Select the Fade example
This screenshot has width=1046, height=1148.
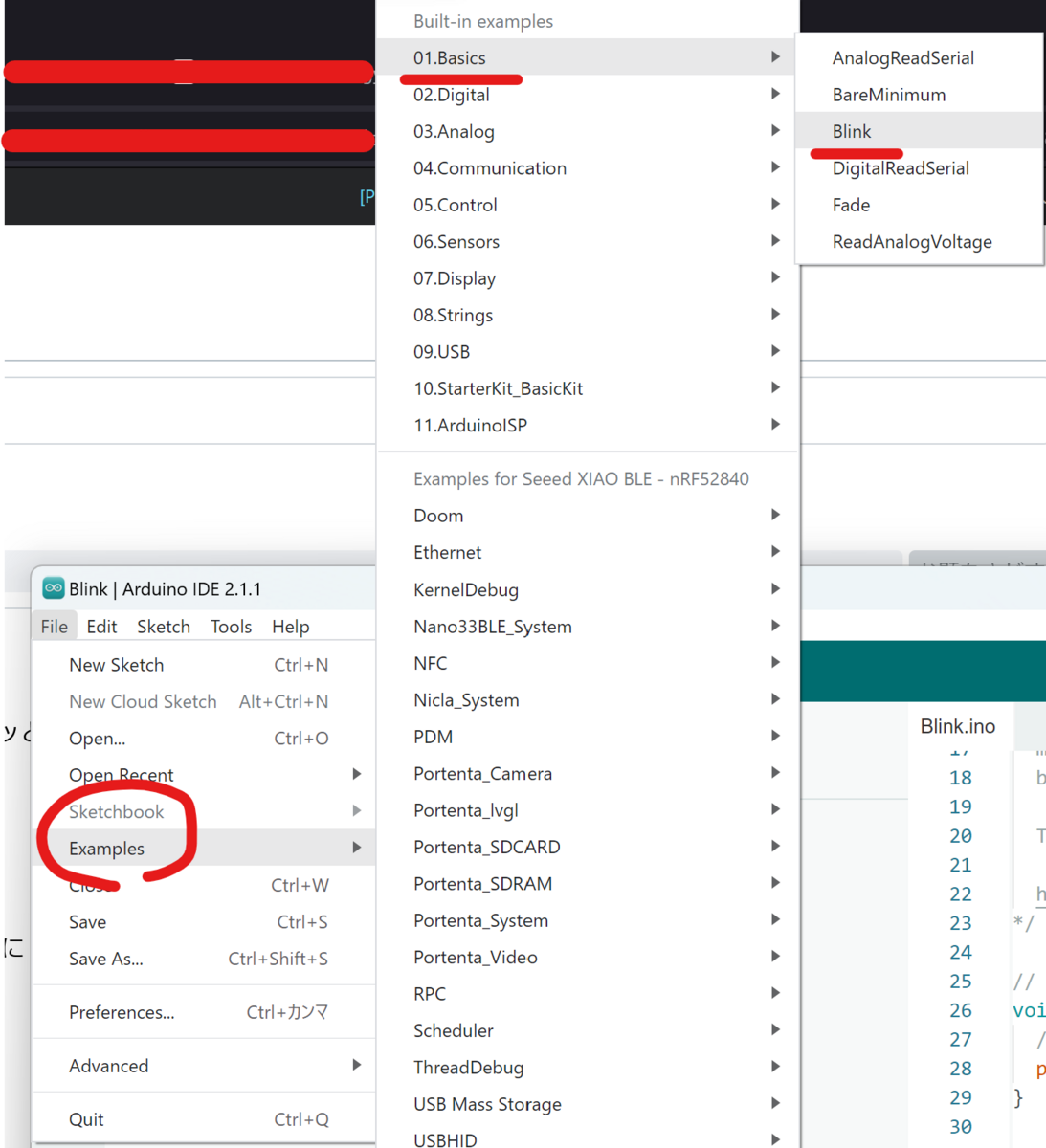[919, 205]
